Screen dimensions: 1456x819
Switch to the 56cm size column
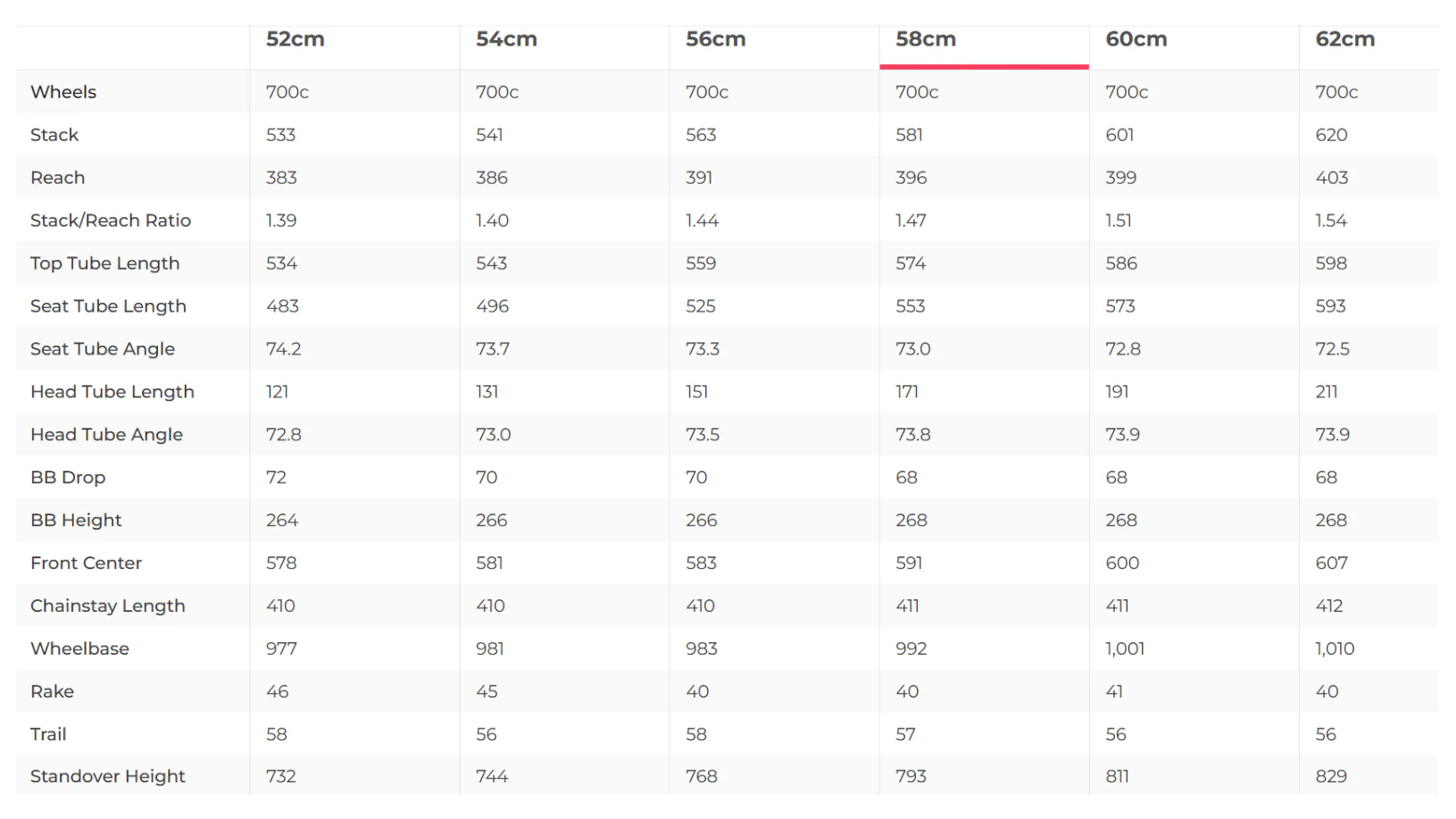pyautogui.click(x=715, y=39)
